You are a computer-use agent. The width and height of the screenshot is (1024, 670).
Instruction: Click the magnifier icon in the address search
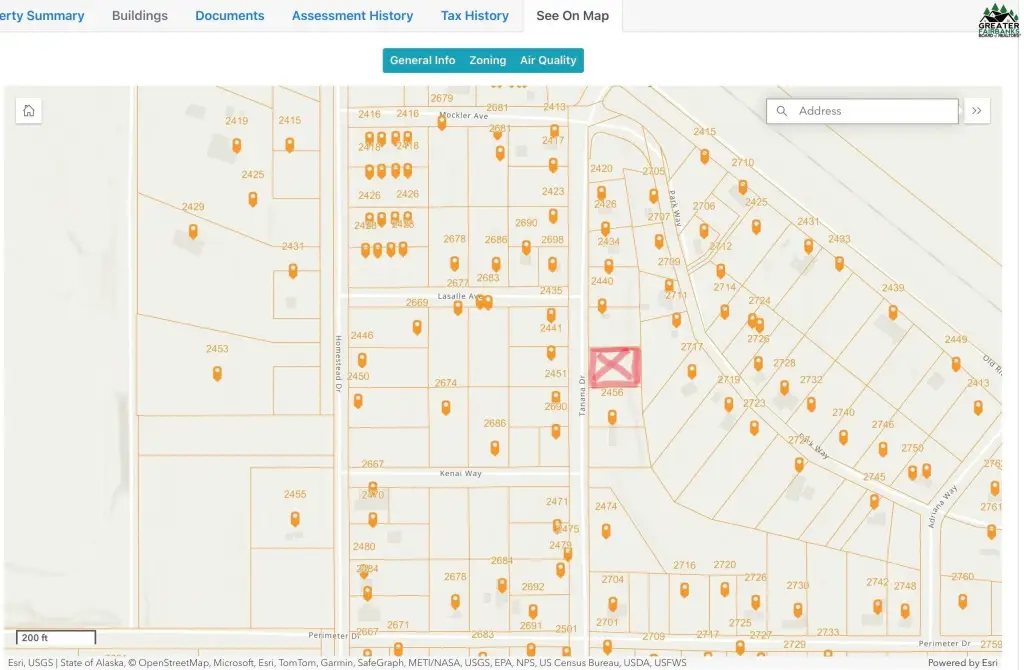pyautogui.click(x=782, y=111)
